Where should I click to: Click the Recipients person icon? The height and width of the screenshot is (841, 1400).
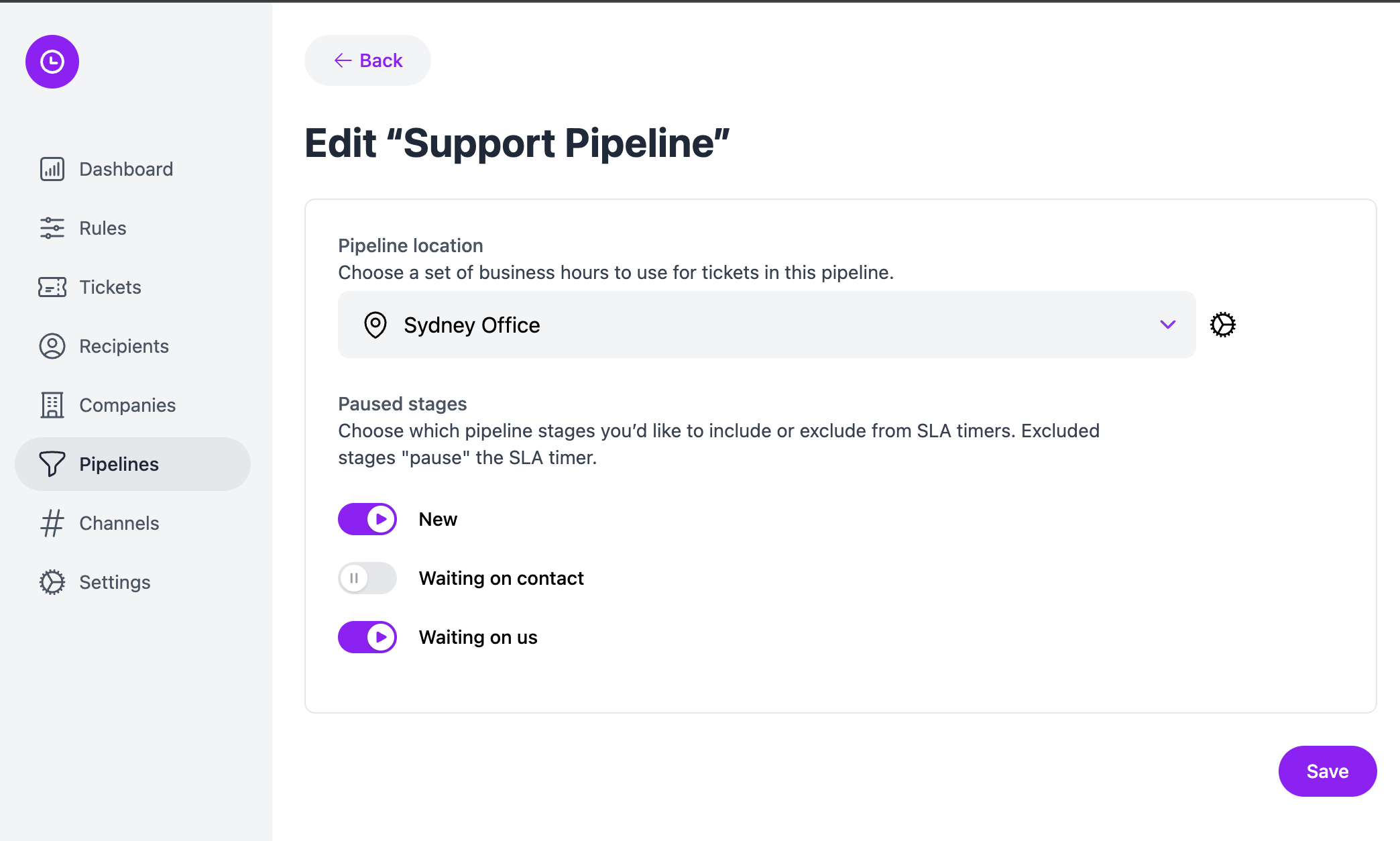(52, 346)
